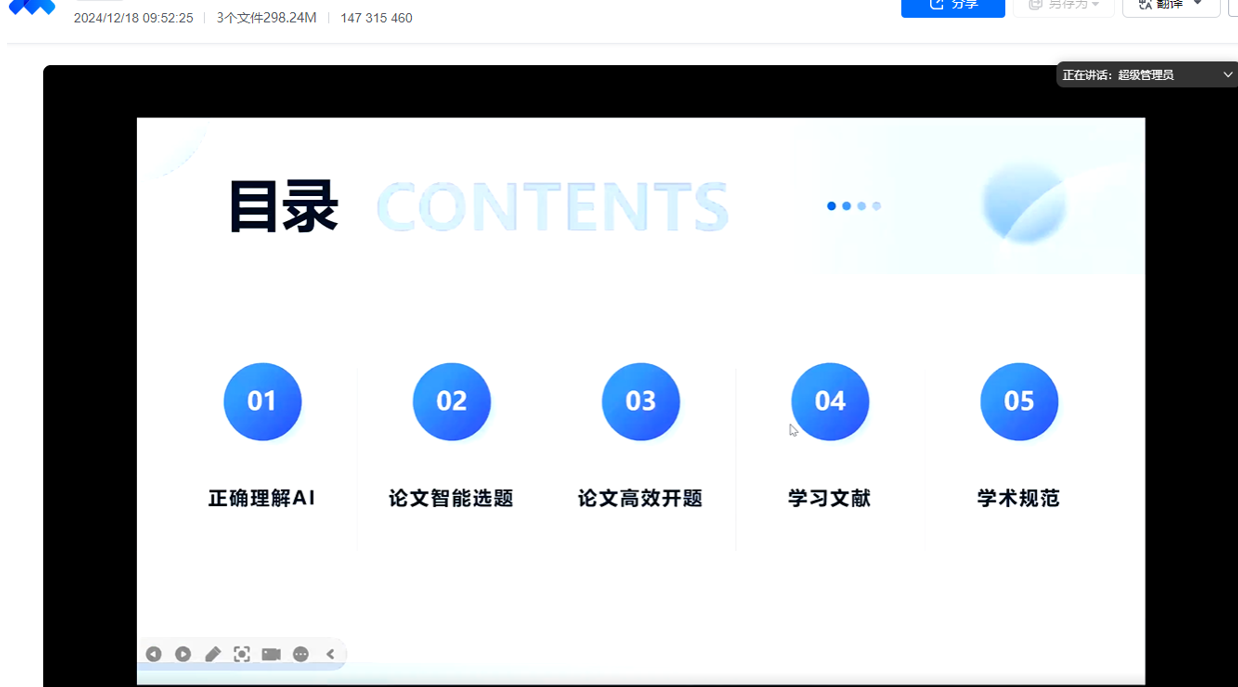This screenshot has width=1238, height=687.
Task: Collapse the slide toolbar with chevron
Action: pyautogui.click(x=330, y=654)
